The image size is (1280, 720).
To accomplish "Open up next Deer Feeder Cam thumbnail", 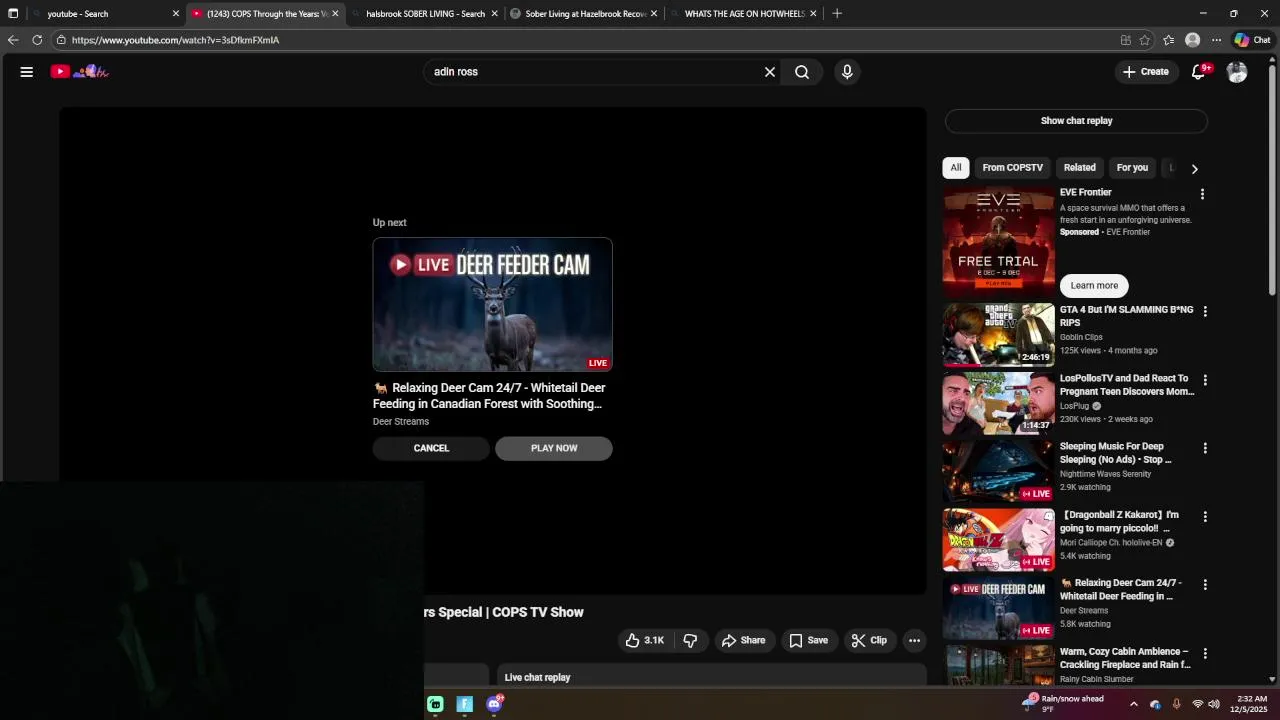I will point(492,305).
